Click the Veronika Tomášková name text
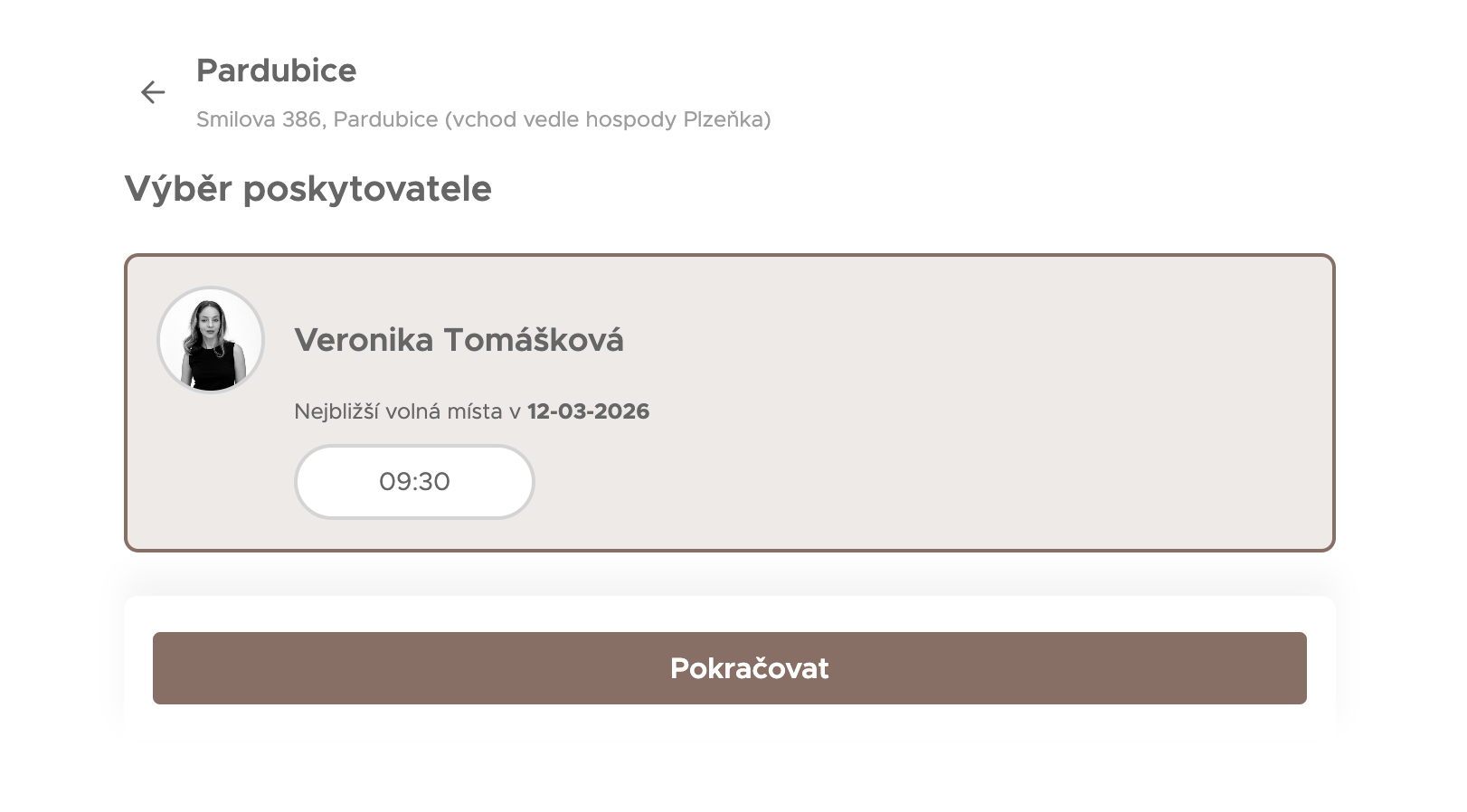 pos(459,340)
